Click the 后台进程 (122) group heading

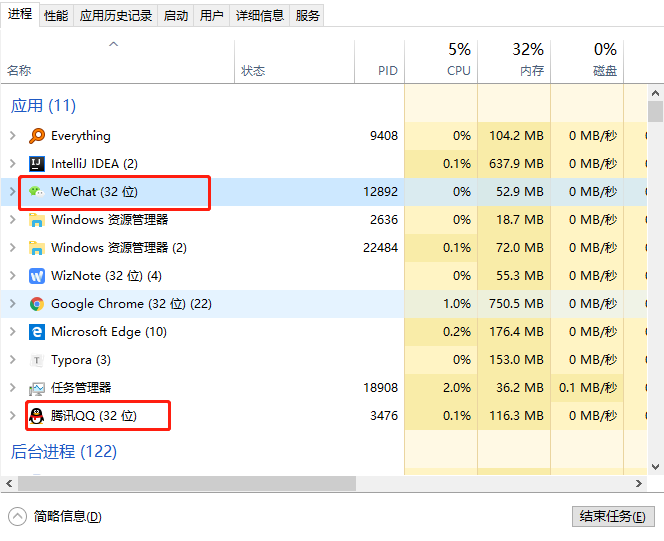coord(64,452)
